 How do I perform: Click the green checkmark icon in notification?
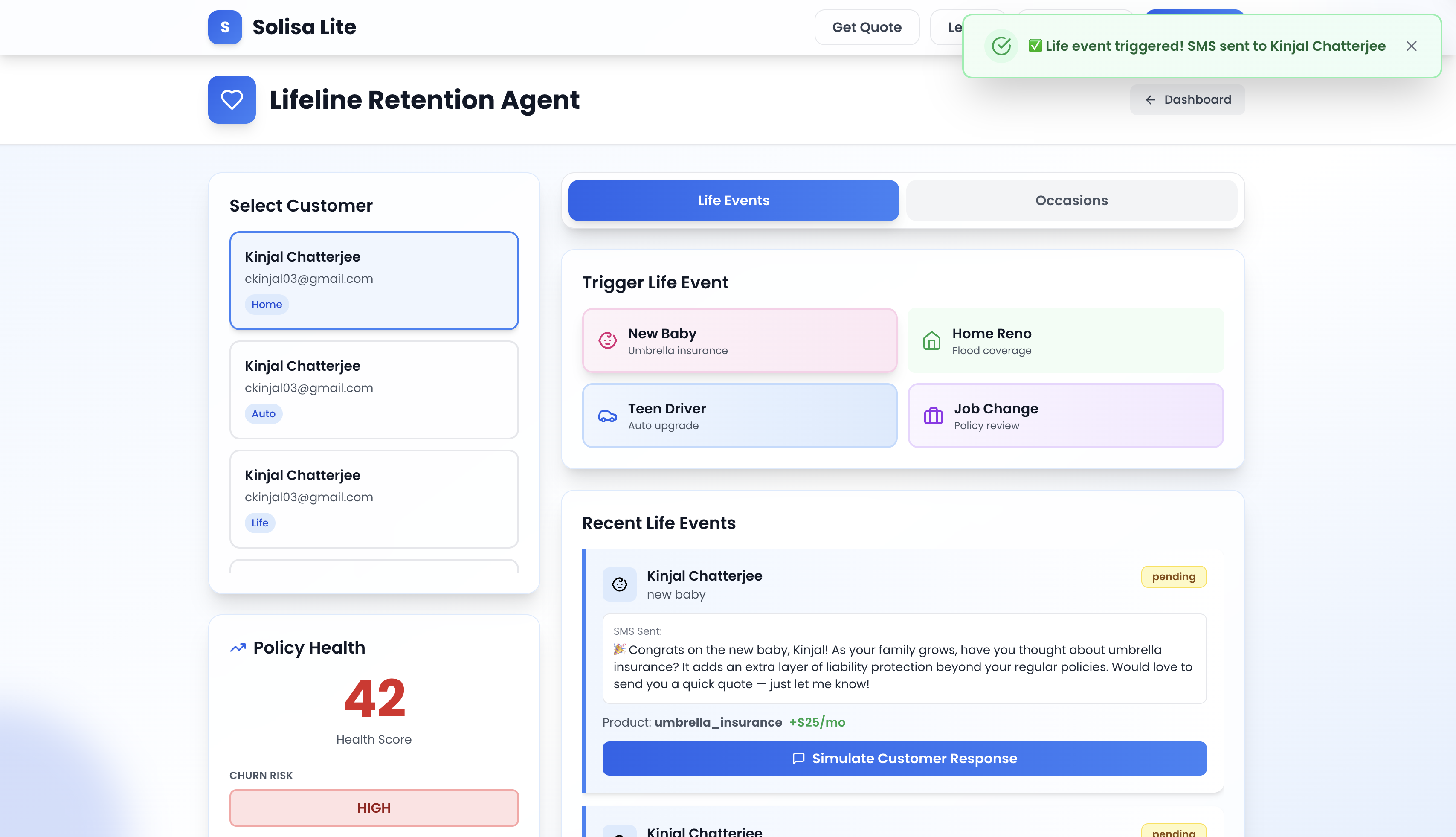click(x=1001, y=46)
